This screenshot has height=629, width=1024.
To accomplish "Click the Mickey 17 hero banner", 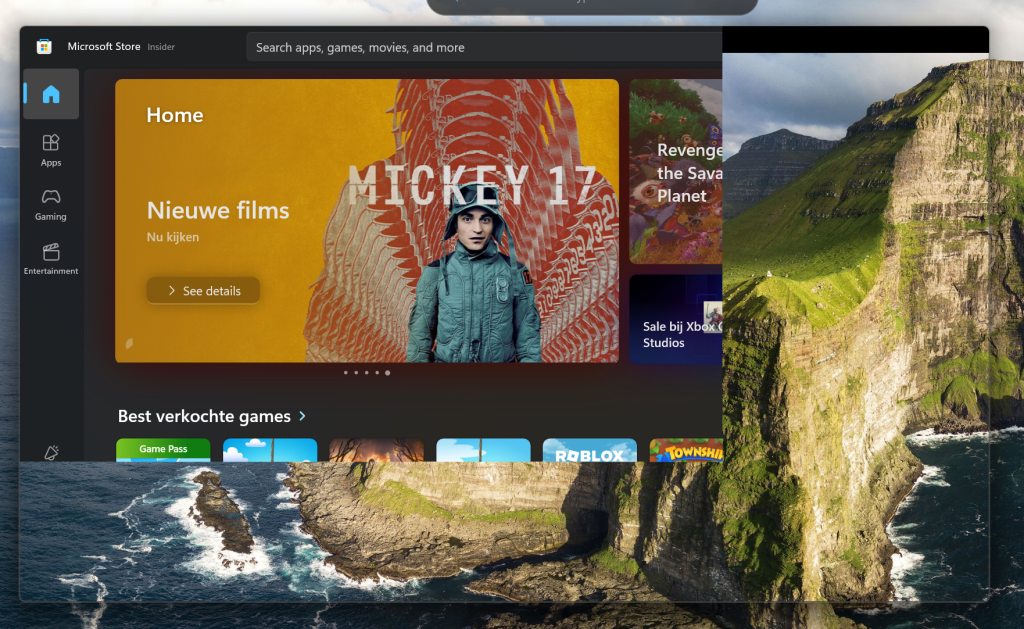I will (x=470, y=220).
